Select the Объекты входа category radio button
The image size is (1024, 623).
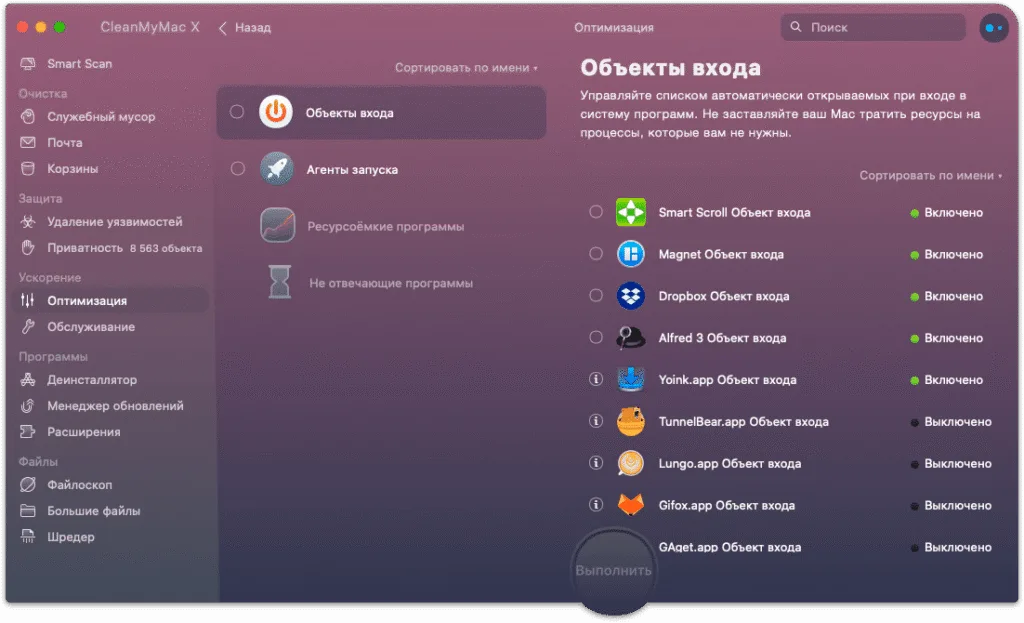(x=237, y=112)
